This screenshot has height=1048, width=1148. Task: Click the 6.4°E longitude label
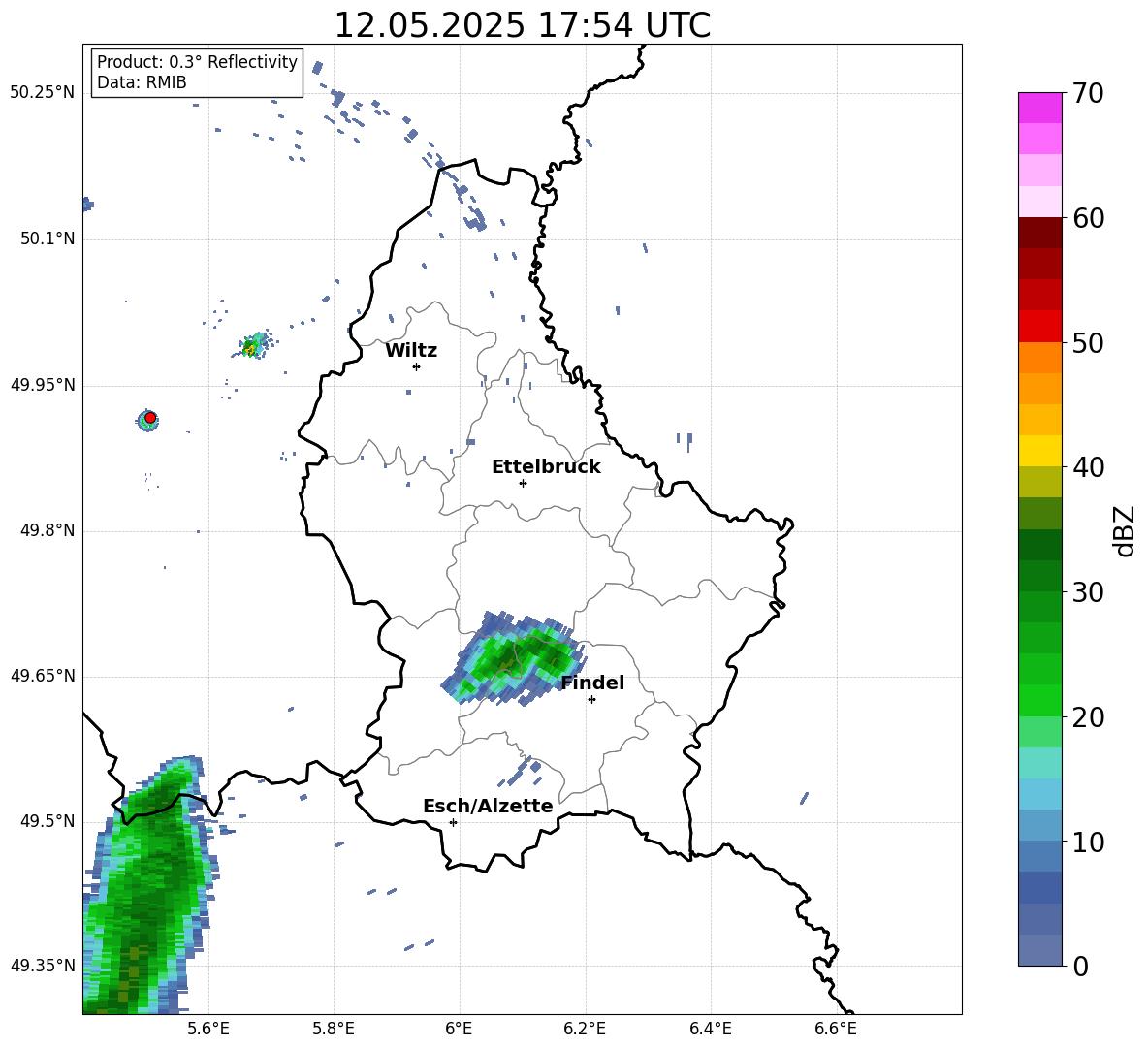(x=710, y=1029)
